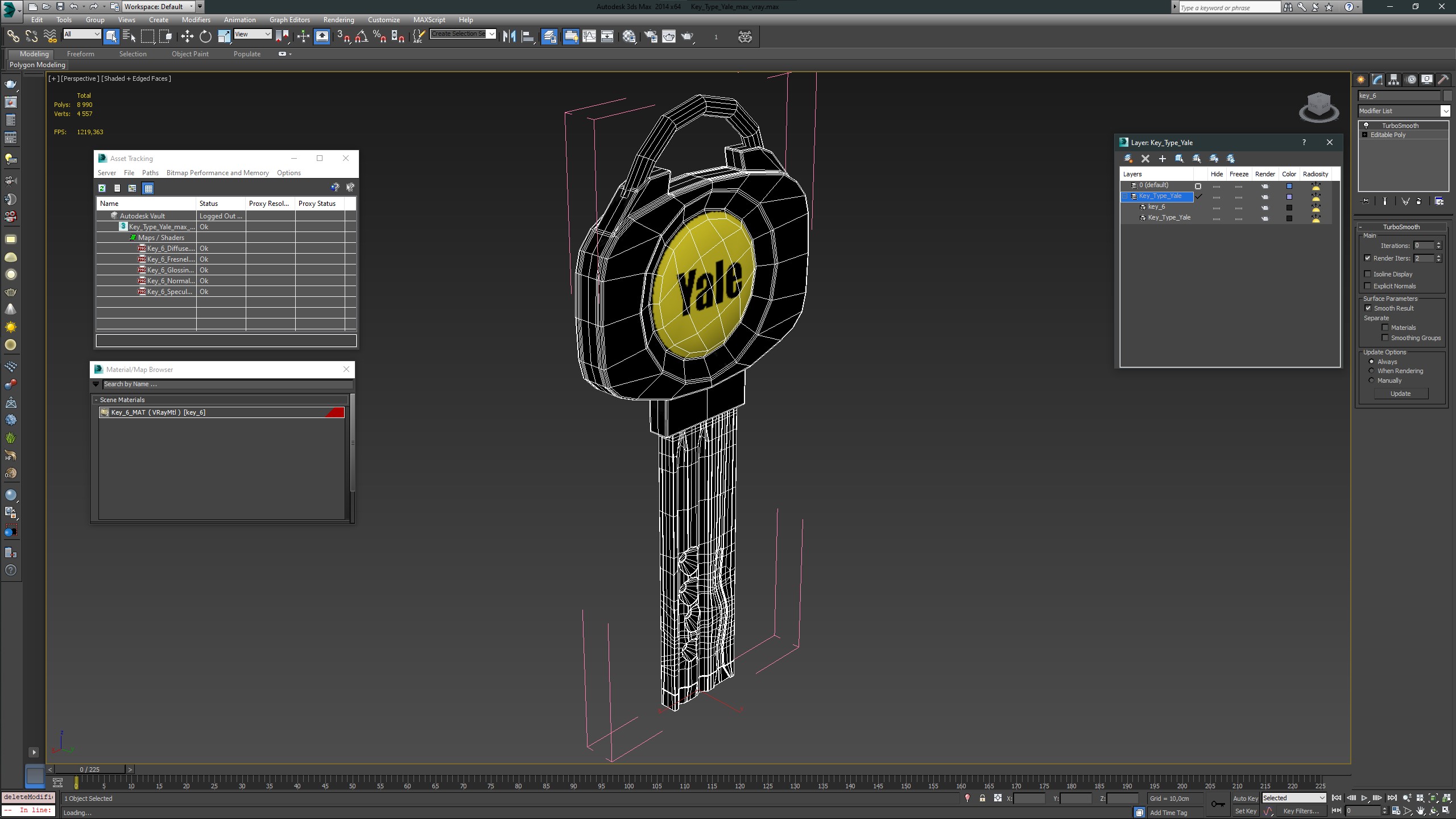The height and width of the screenshot is (819, 1456).
Task: Click the Search by Name field
Action: 227,384
